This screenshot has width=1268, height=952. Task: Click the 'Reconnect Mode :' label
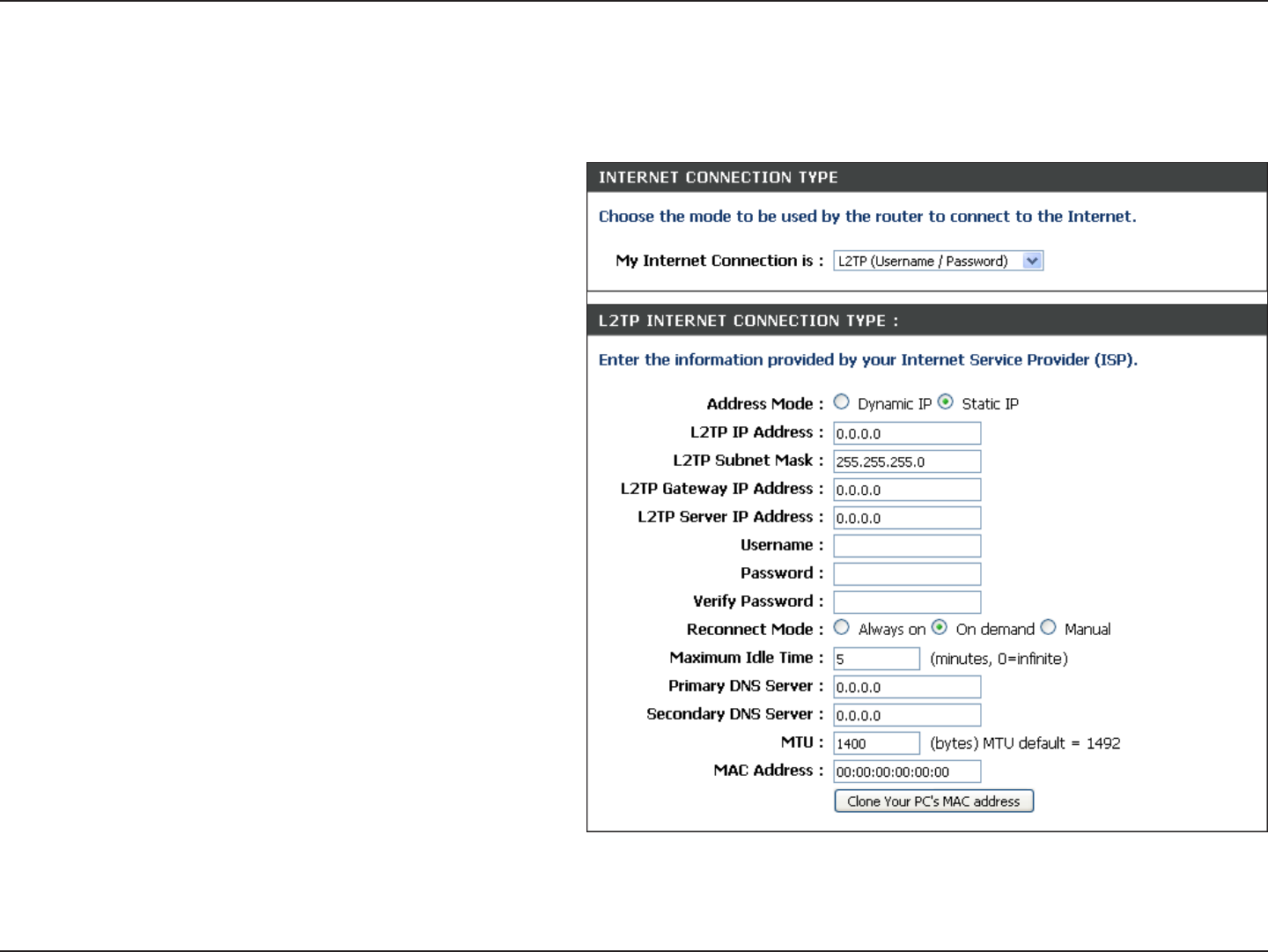[x=756, y=630]
